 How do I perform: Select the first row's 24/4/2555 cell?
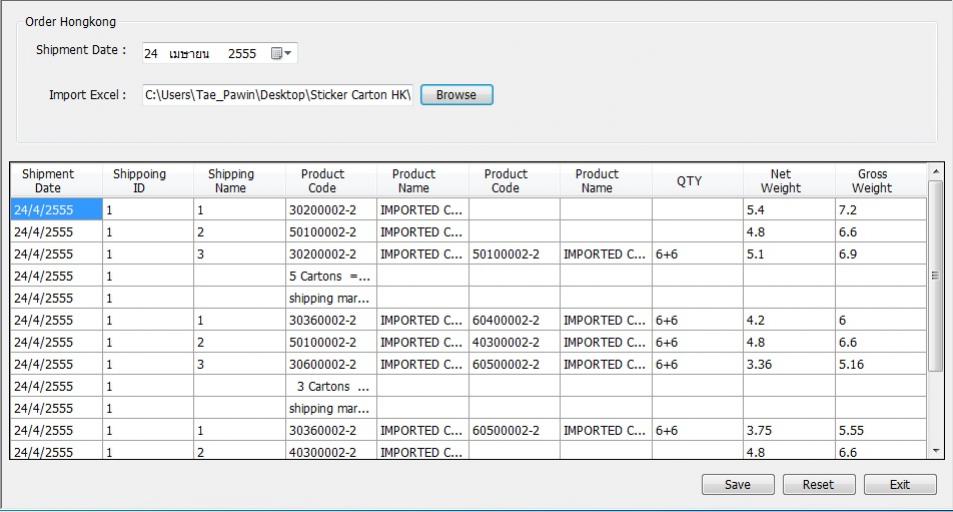pyautogui.click(x=55, y=210)
